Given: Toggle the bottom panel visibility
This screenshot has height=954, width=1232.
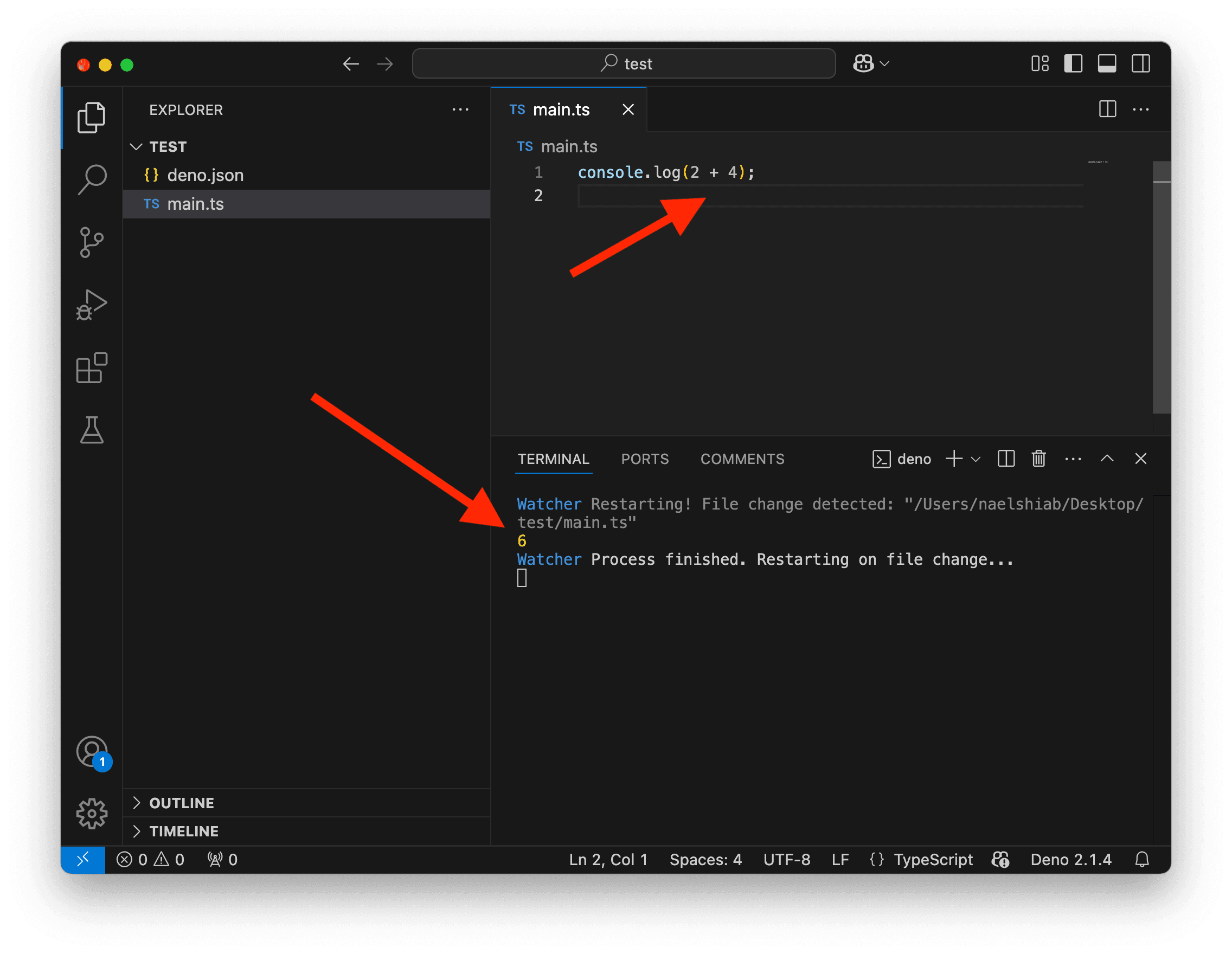Looking at the screenshot, I should coord(1107,64).
